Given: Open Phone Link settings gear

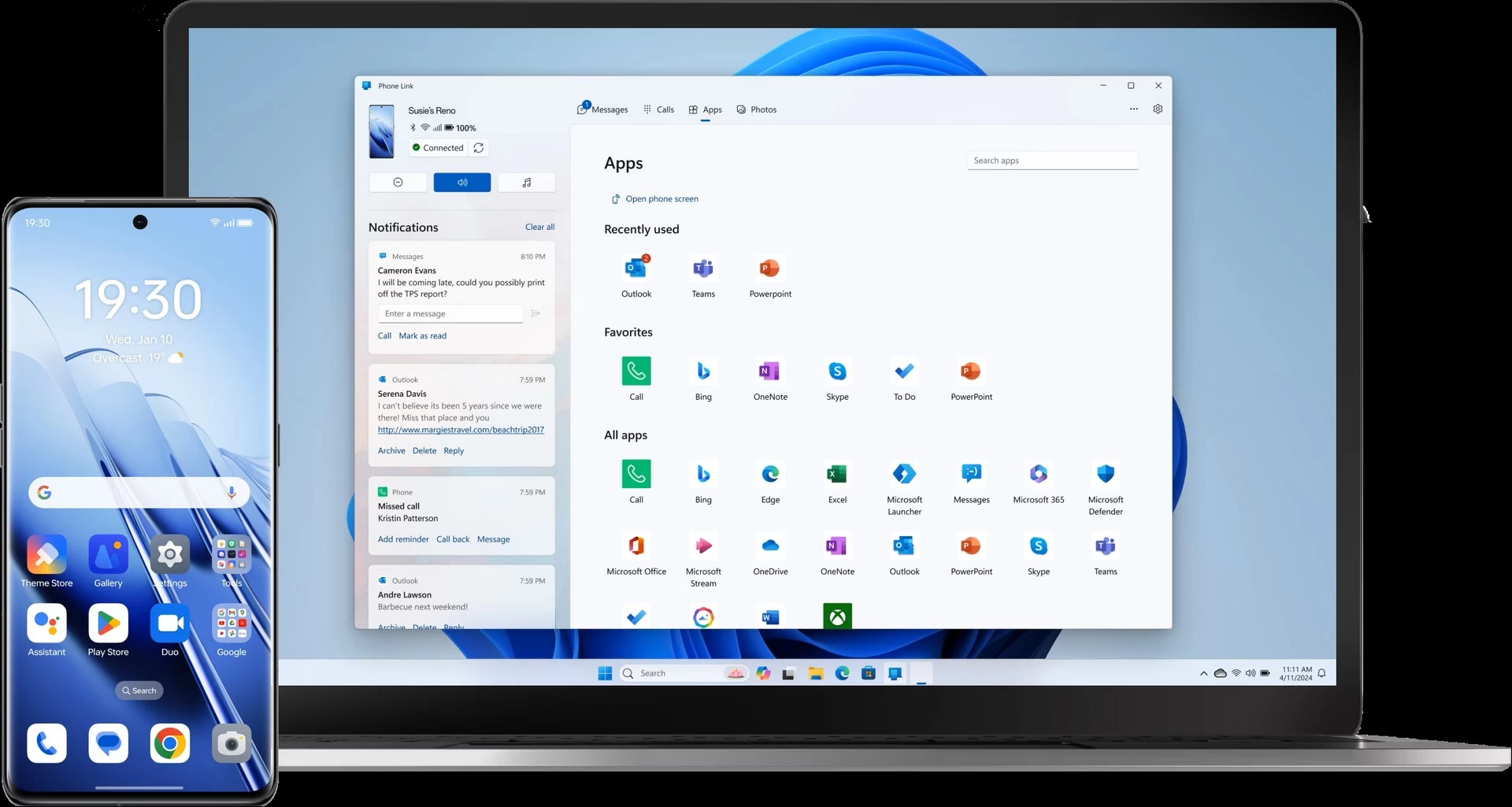Looking at the screenshot, I should (x=1158, y=109).
